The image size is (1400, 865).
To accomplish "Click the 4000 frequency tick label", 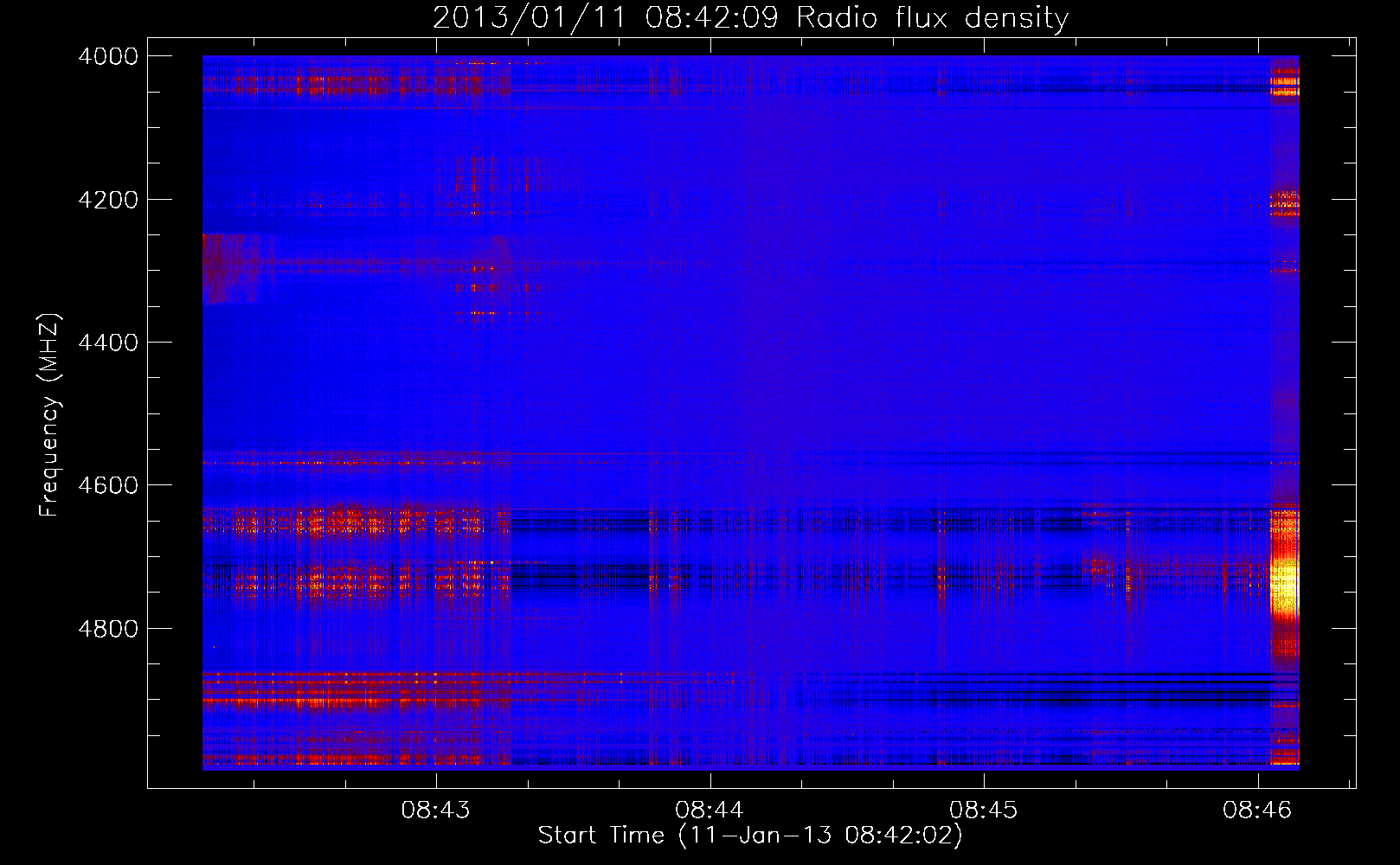I will point(108,56).
